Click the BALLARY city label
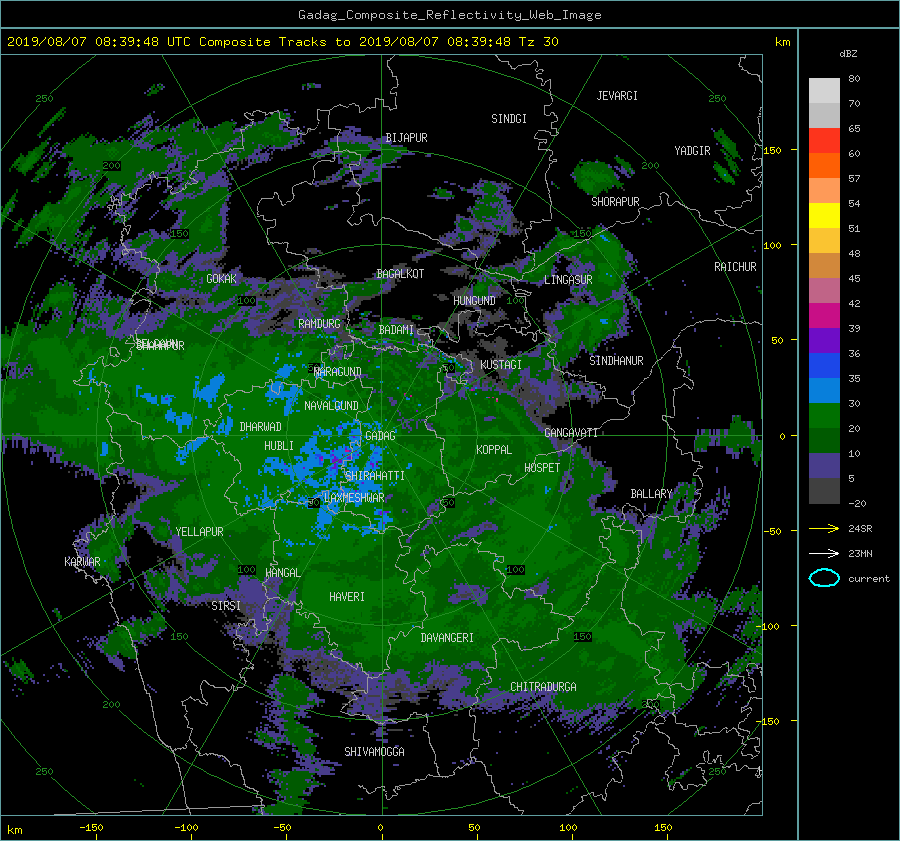 pyautogui.click(x=651, y=494)
